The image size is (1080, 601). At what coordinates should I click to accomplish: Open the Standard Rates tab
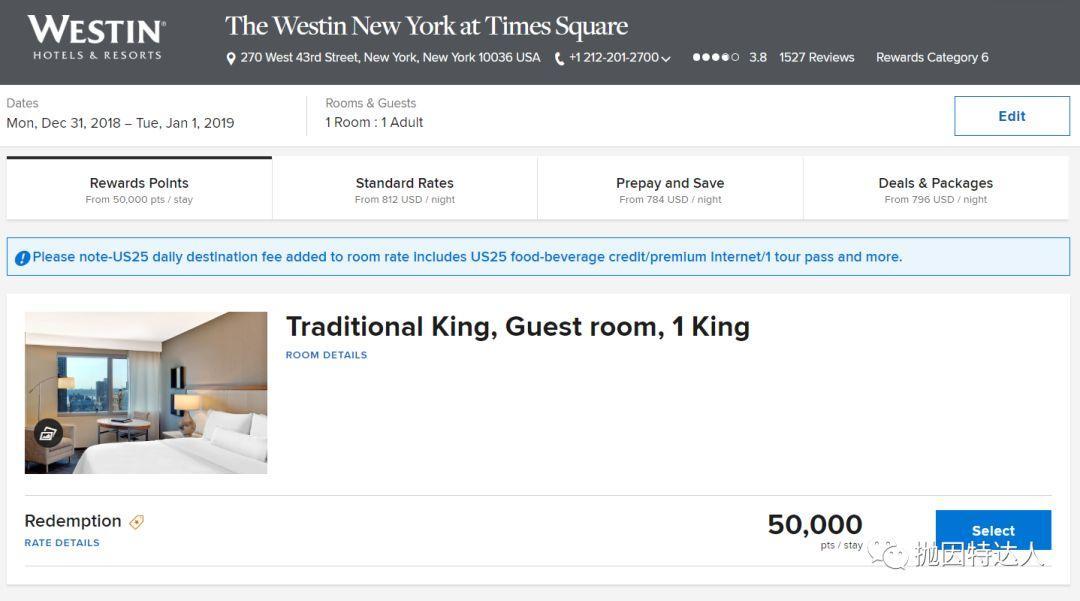coord(405,189)
